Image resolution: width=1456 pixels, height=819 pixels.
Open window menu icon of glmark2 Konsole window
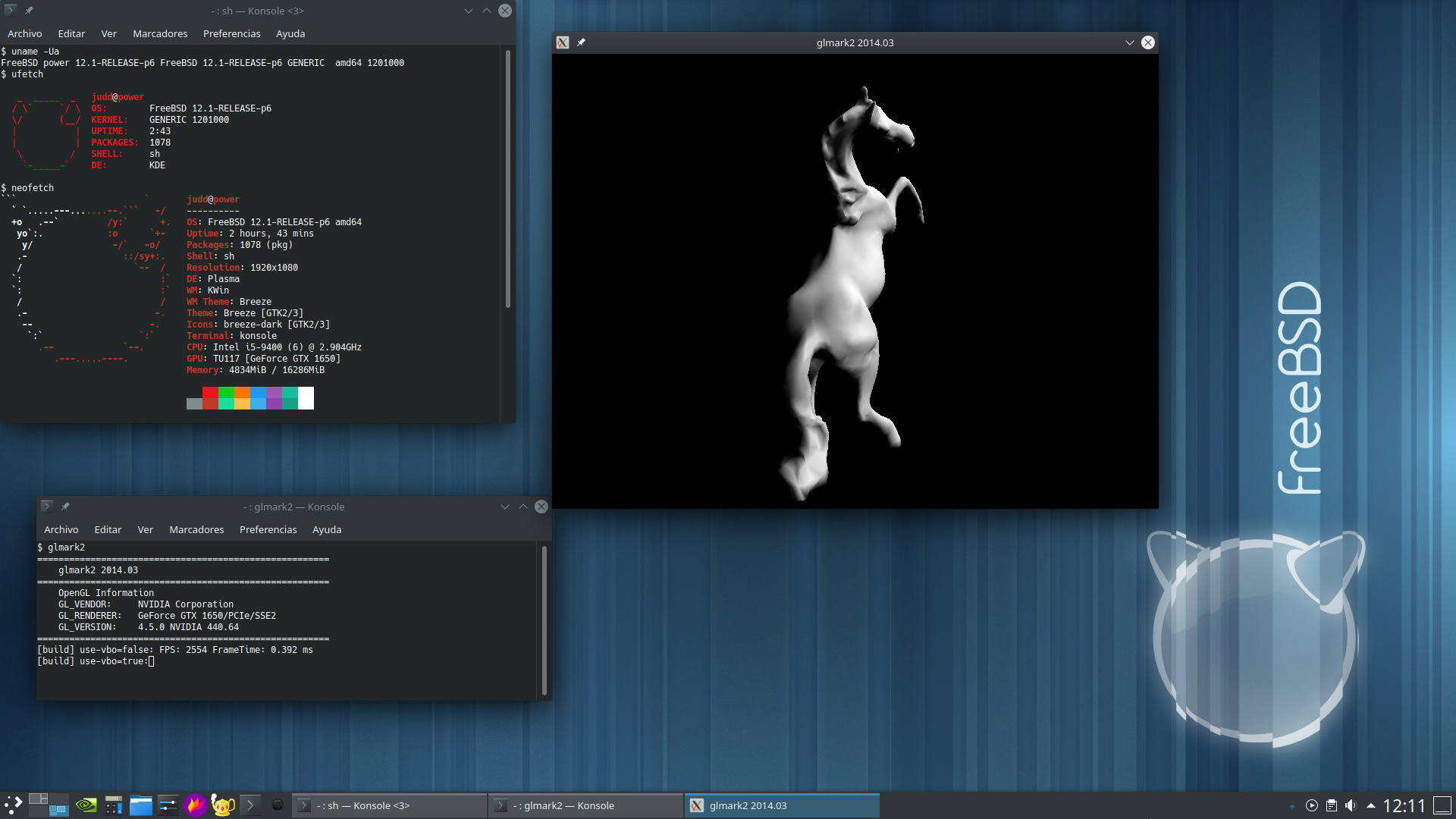point(46,507)
